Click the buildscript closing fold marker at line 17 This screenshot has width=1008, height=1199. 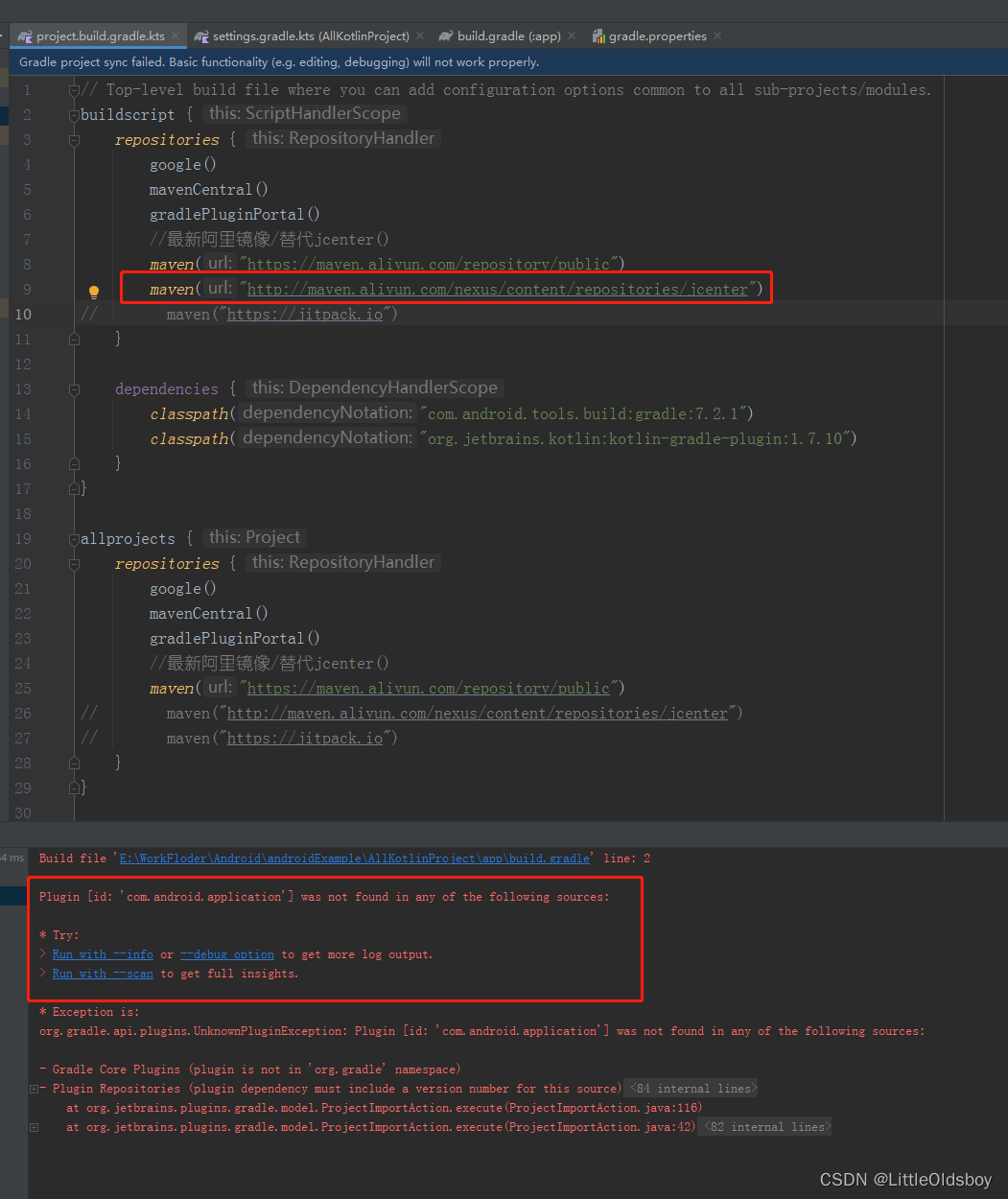[74, 488]
